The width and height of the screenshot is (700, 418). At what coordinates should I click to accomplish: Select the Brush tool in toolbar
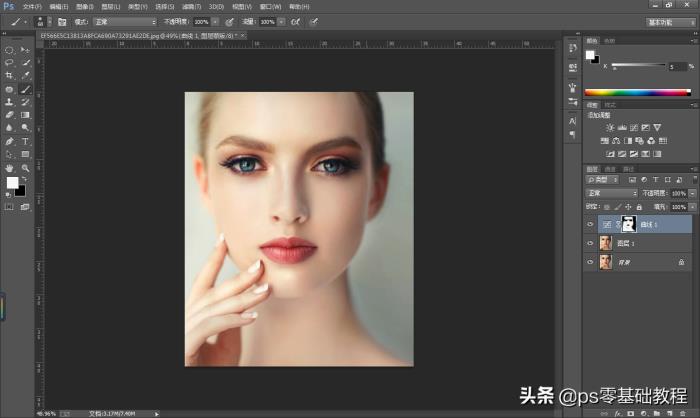25,88
